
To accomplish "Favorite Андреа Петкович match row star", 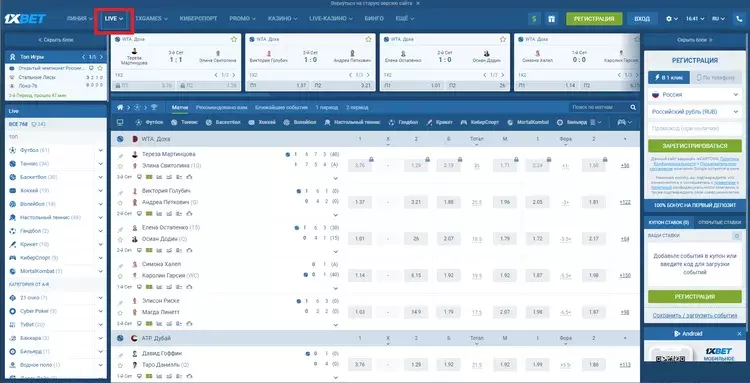I will (120, 202).
